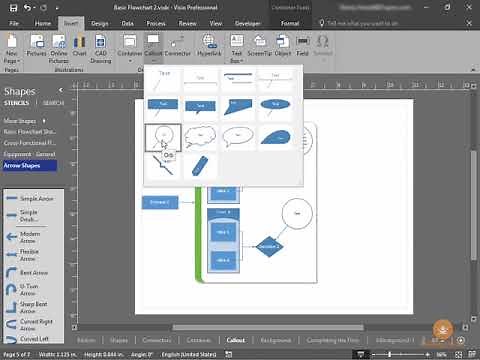The width and height of the screenshot is (480, 360).
Task: Click the Redo icon in title bar
Action: point(43,8)
